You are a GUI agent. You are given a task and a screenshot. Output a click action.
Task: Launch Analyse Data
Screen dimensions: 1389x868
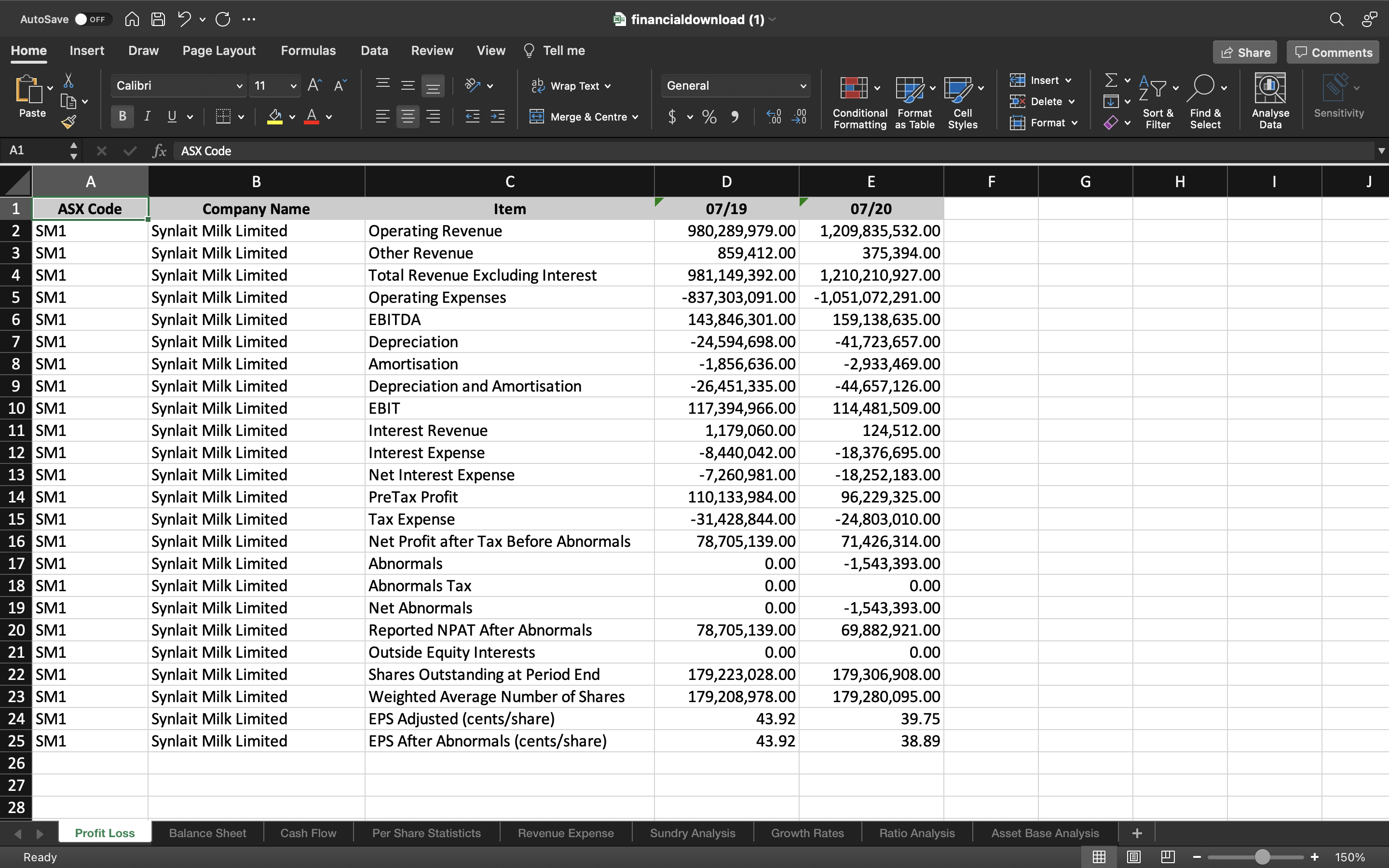point(1269,100)
